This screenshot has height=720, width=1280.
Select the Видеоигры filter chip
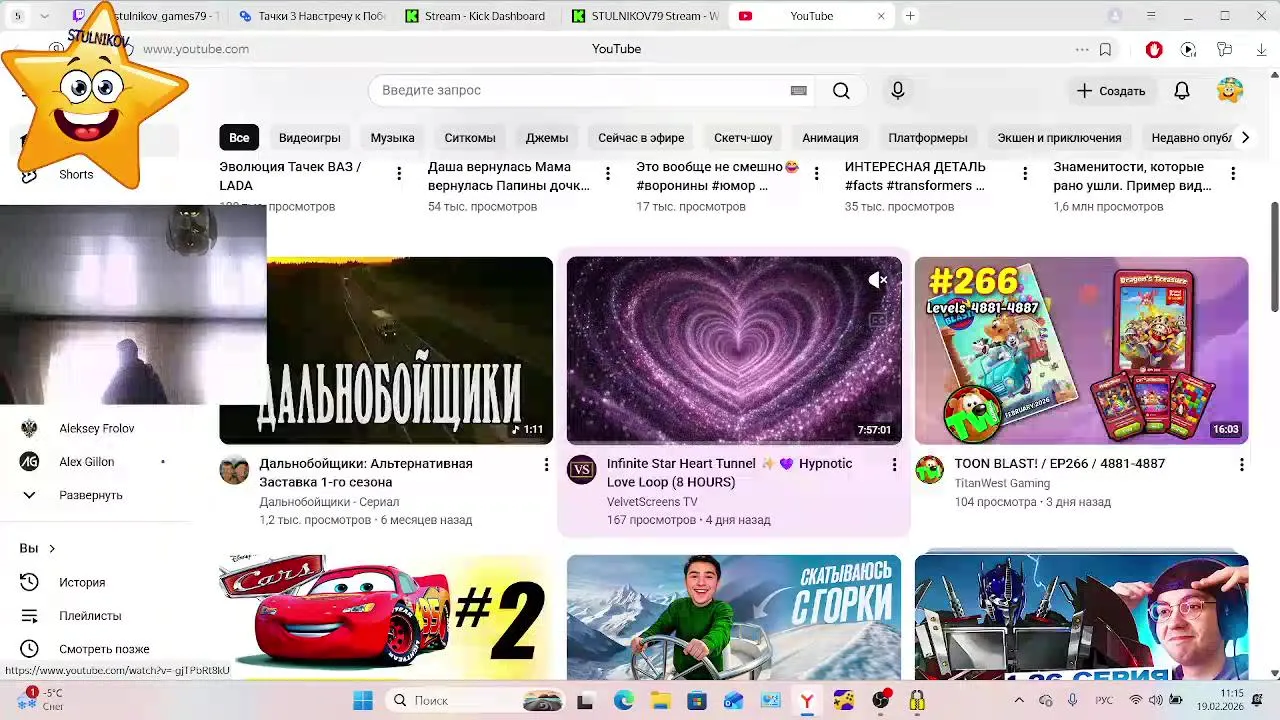[x=310, y=138]
